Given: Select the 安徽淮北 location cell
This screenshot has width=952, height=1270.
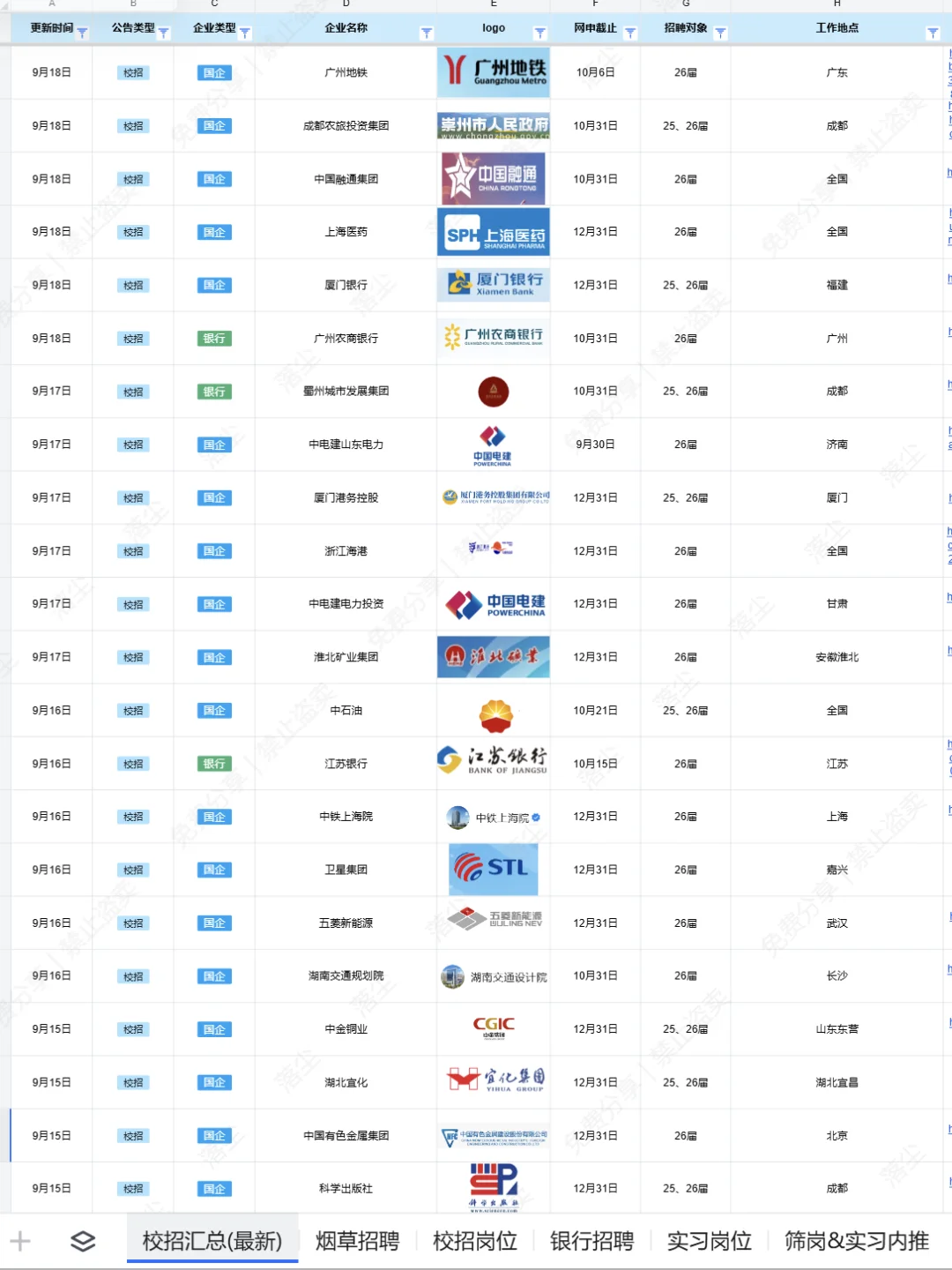Looking at the screenshot, I should click(x=837, y=657).
